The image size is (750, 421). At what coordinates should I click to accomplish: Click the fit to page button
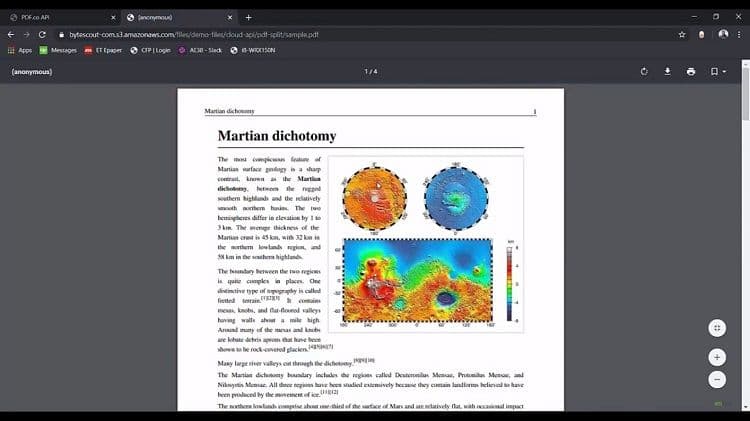[717, 328]
